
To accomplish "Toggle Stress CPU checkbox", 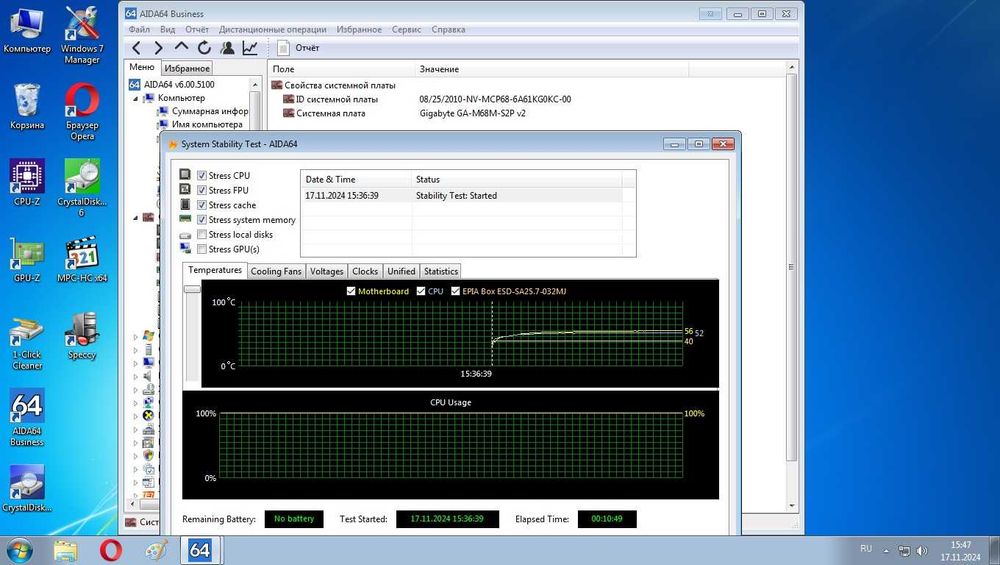I will click(x=202, y=175).
